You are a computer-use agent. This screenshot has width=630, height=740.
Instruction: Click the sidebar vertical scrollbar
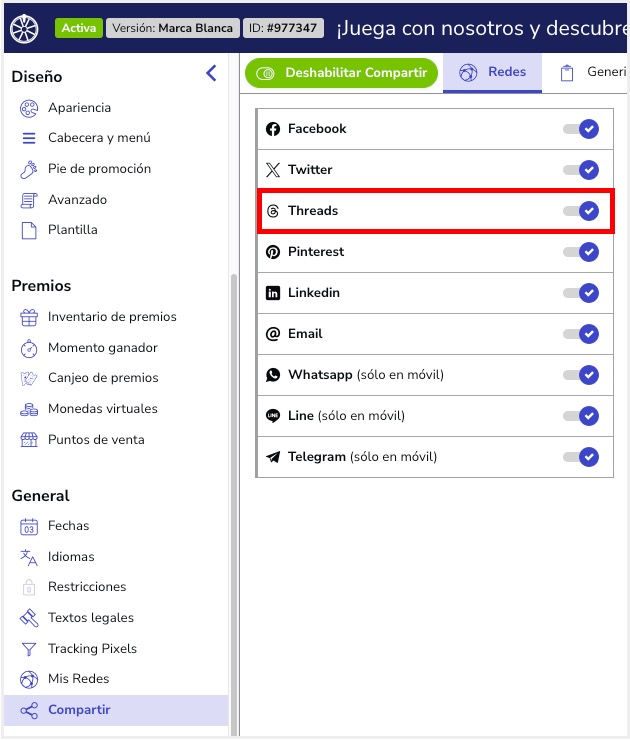233,505
